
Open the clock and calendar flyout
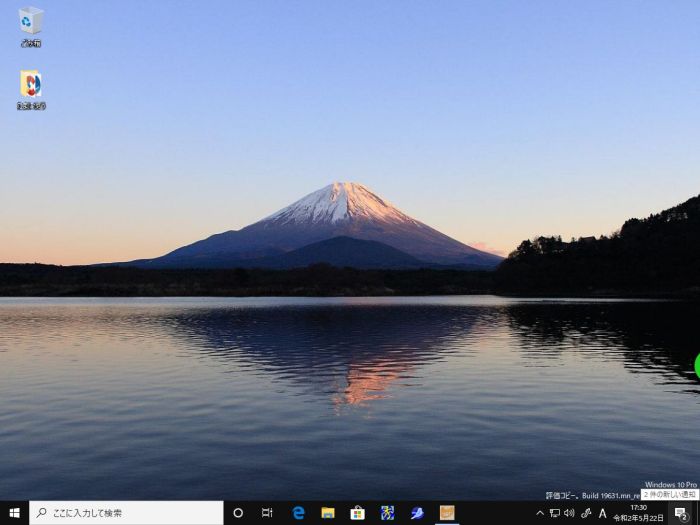click(638, 513)
